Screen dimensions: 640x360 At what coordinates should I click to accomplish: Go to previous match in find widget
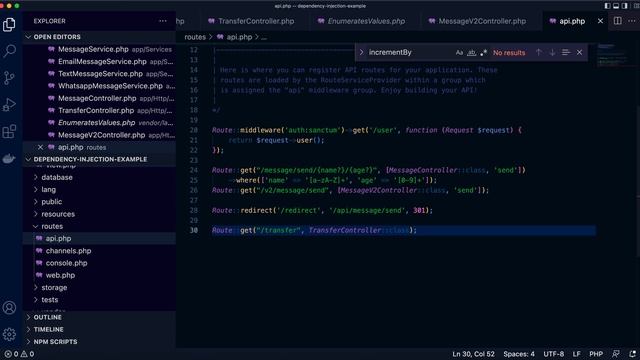(539, 52)
